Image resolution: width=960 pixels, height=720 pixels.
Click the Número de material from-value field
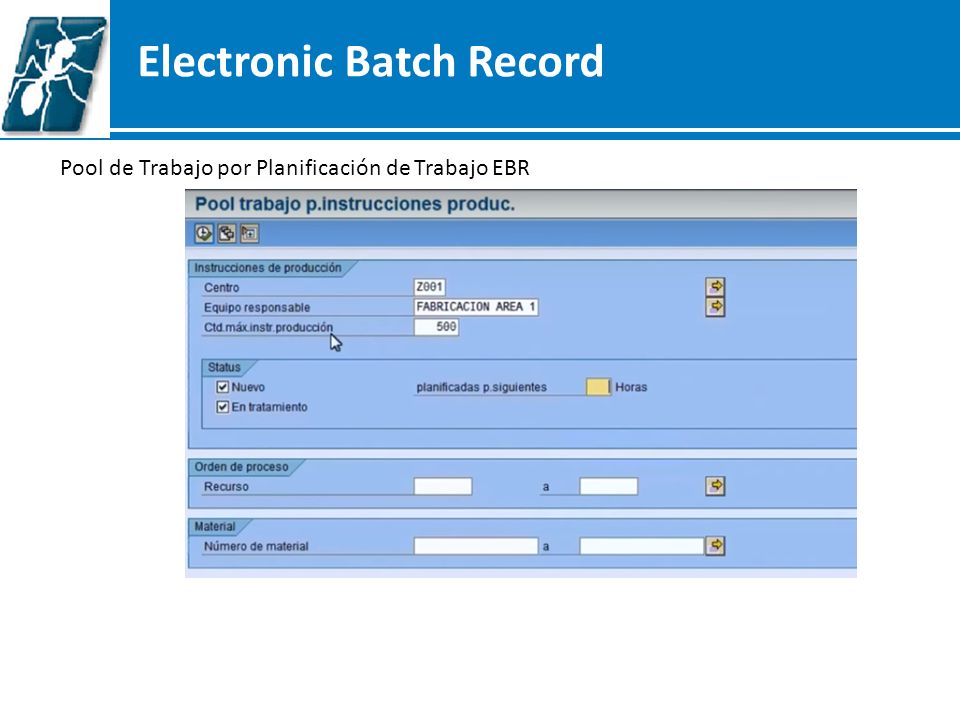pyautogui.click(x=476, y=546)
